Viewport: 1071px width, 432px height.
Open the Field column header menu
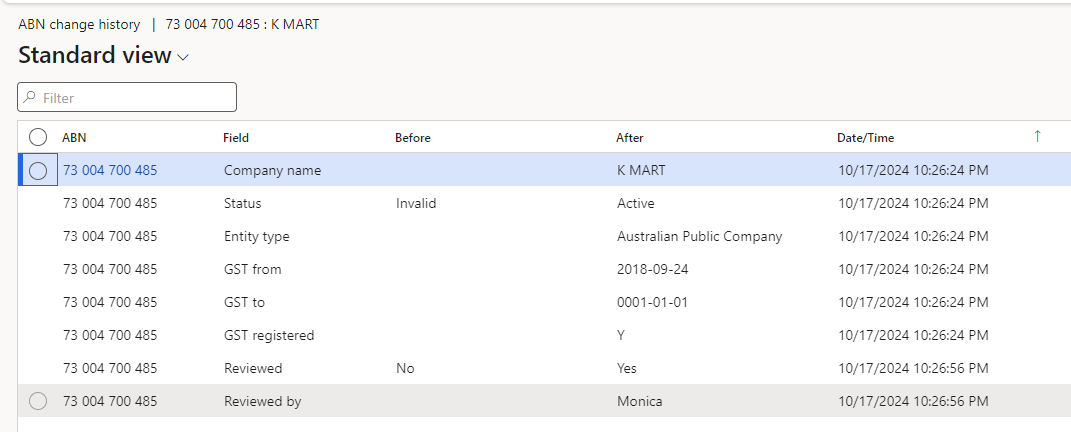[236, 138]
